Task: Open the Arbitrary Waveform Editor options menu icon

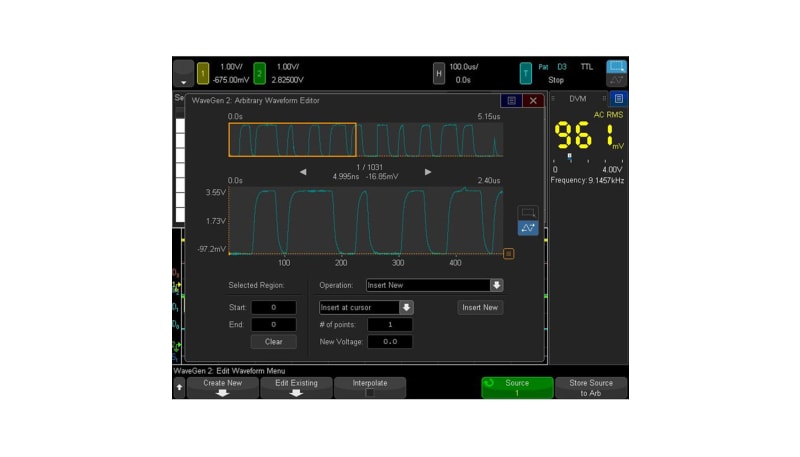Action: 511,100
